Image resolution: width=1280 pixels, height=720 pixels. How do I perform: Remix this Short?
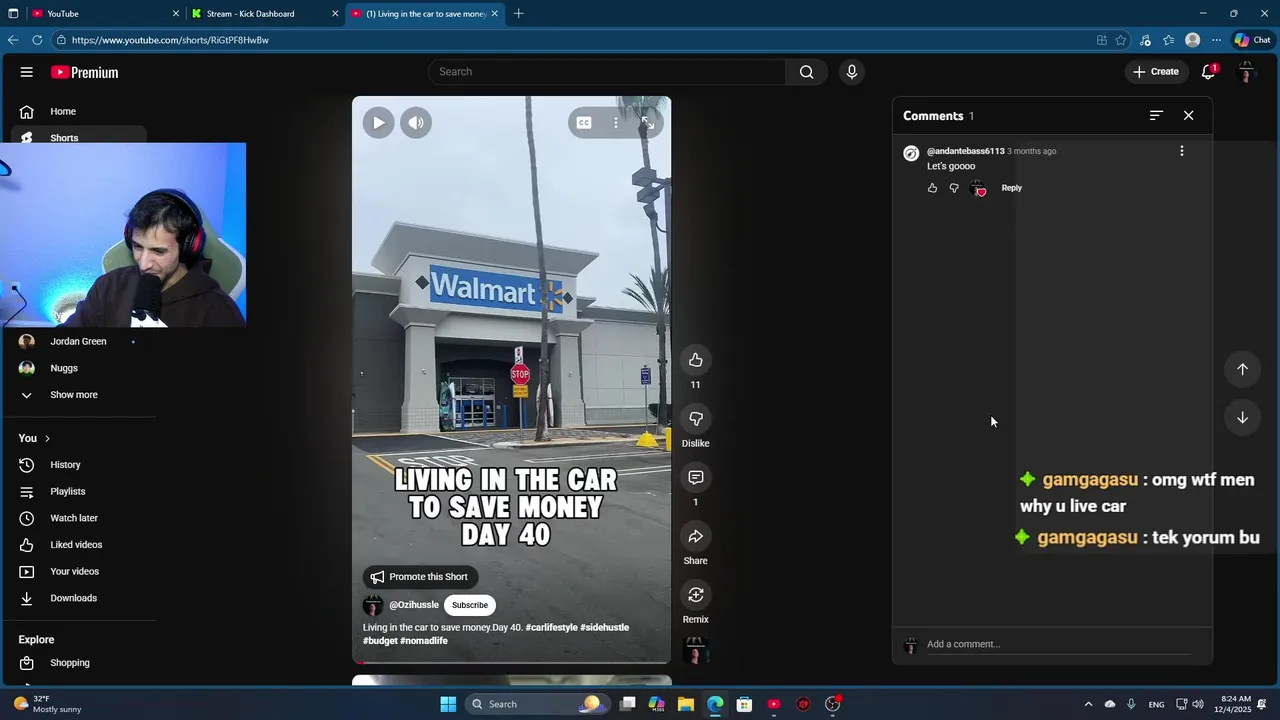(696, 595)
